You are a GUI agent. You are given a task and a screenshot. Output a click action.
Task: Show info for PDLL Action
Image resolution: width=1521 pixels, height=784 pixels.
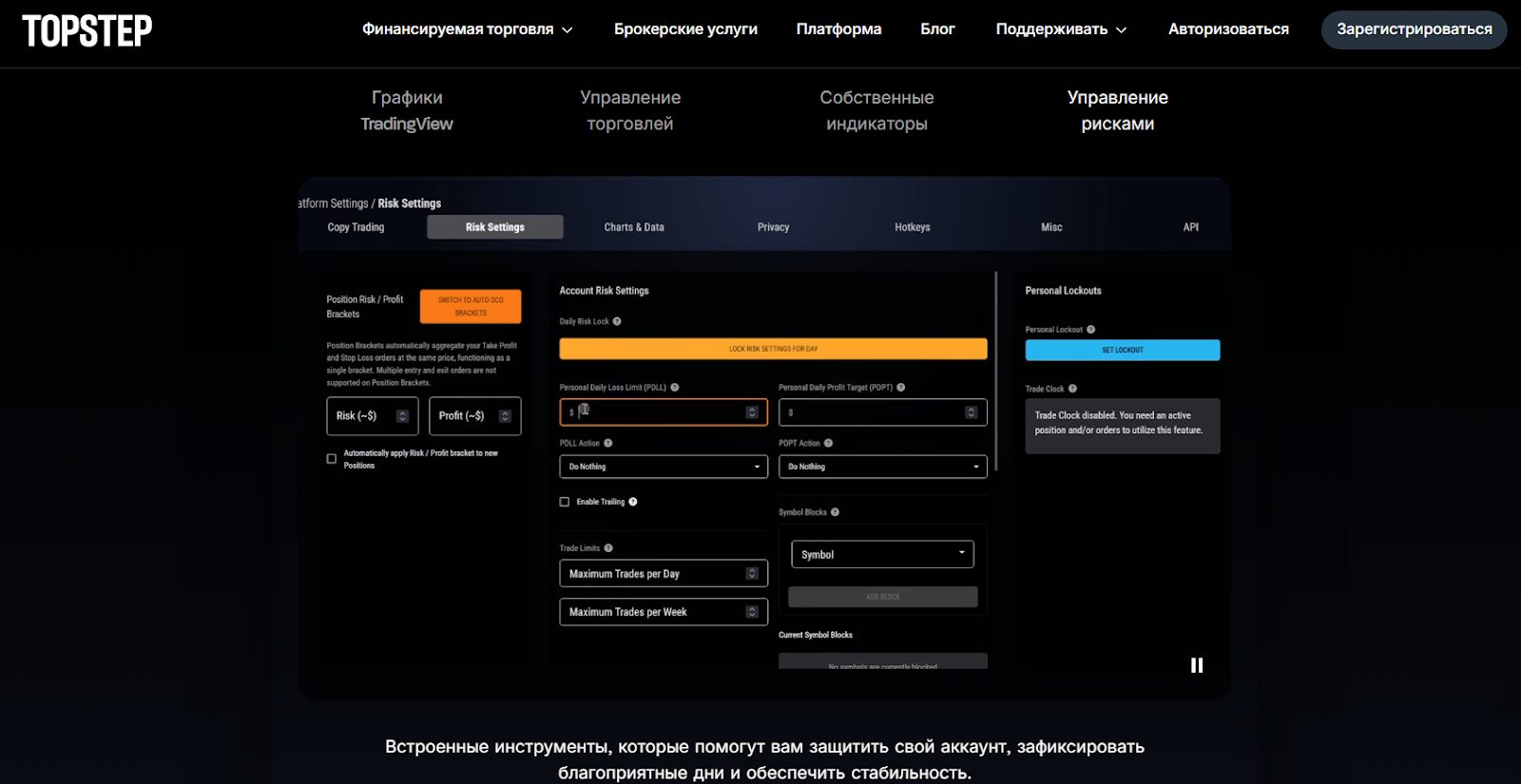click(x=608, y=443)
